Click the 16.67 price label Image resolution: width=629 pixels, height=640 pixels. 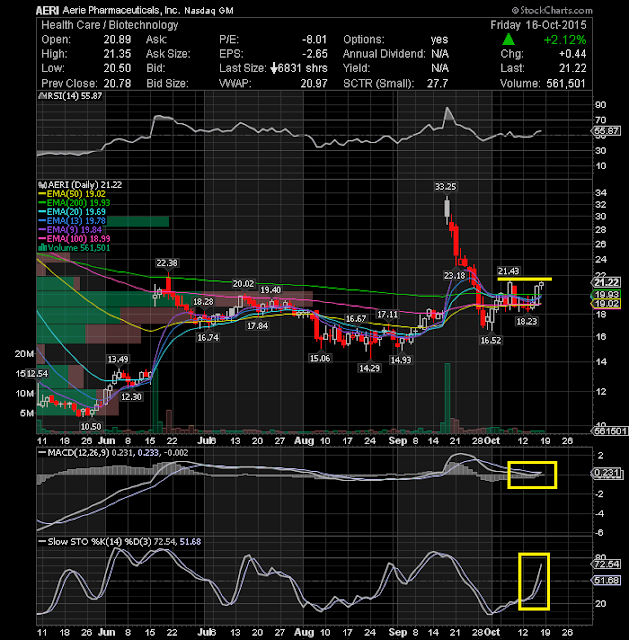(356, 319)
